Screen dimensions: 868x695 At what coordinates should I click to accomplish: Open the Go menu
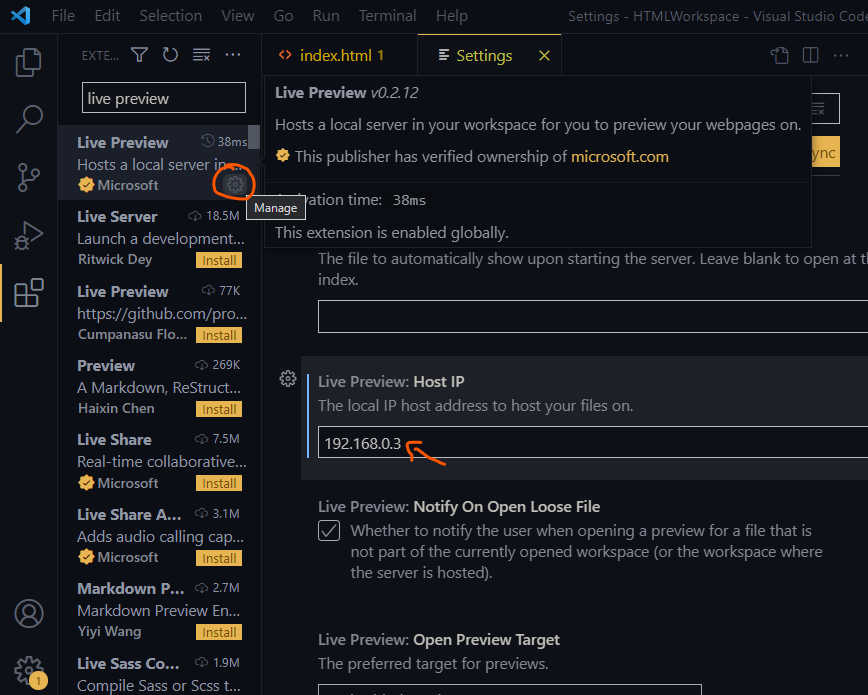(x=283, y=16)
